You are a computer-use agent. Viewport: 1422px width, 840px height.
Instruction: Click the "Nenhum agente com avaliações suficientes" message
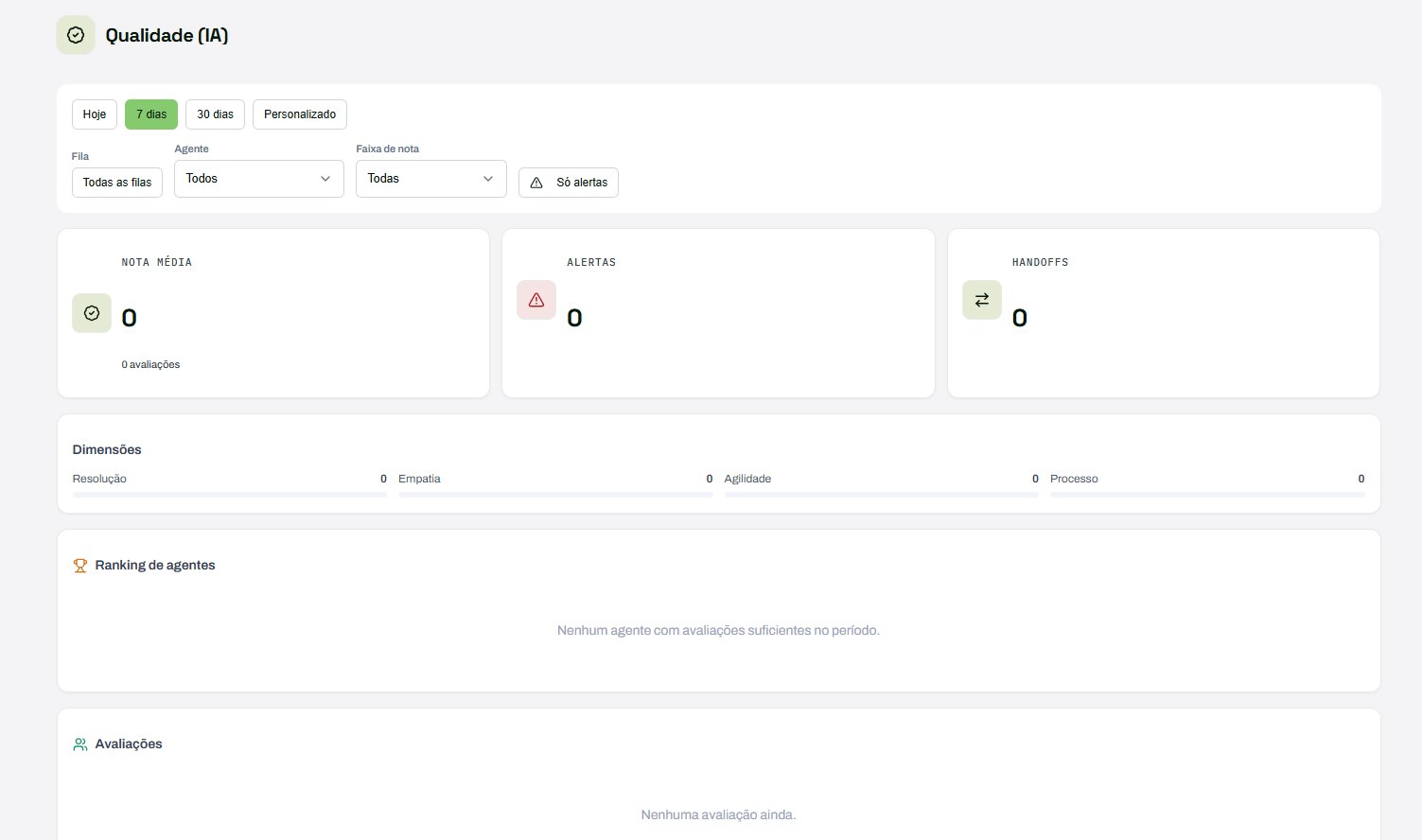click(718, 631)
